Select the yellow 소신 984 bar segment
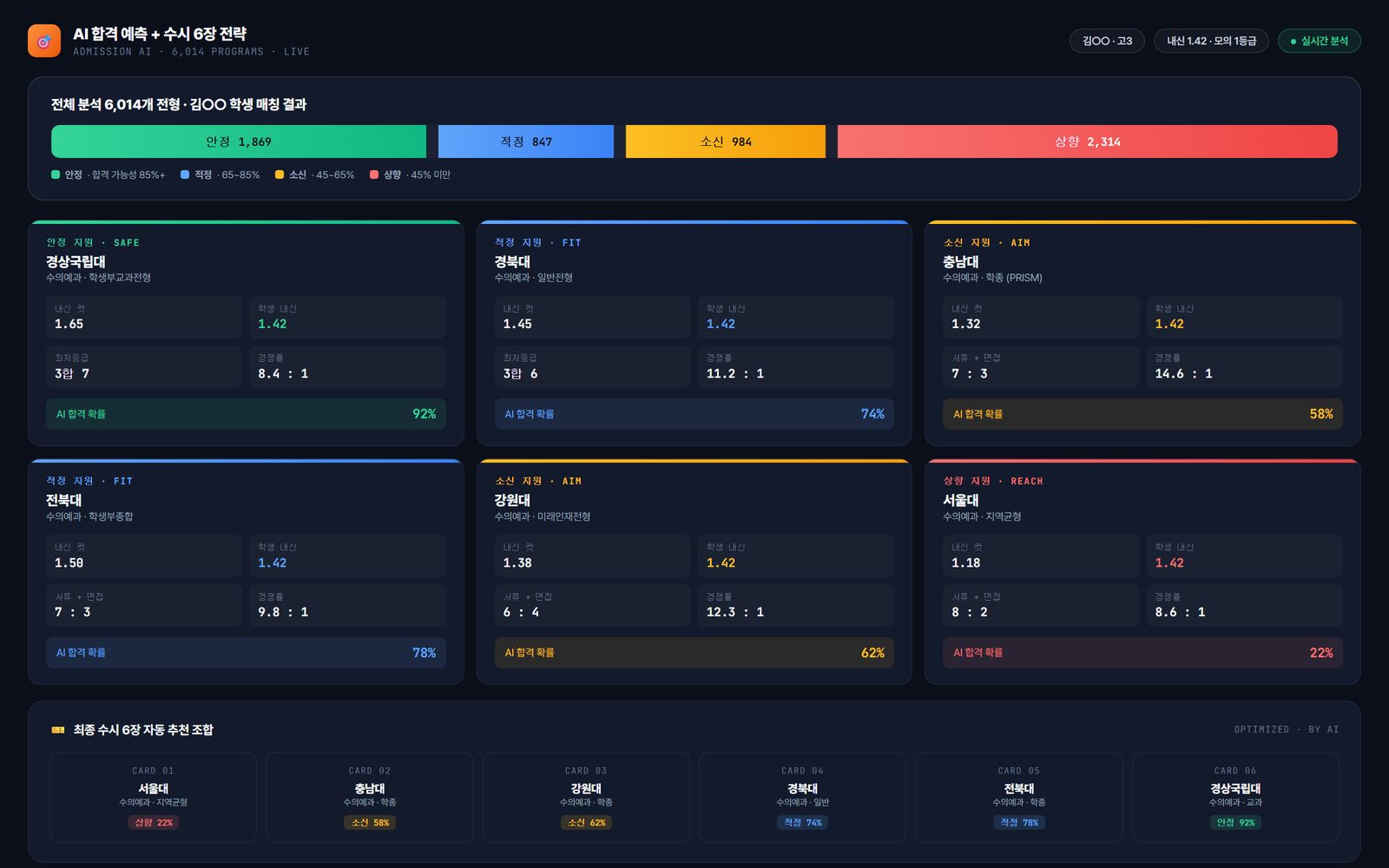Image resolution: width=1389 pixels, height=868 pixels. coord(726,141)
